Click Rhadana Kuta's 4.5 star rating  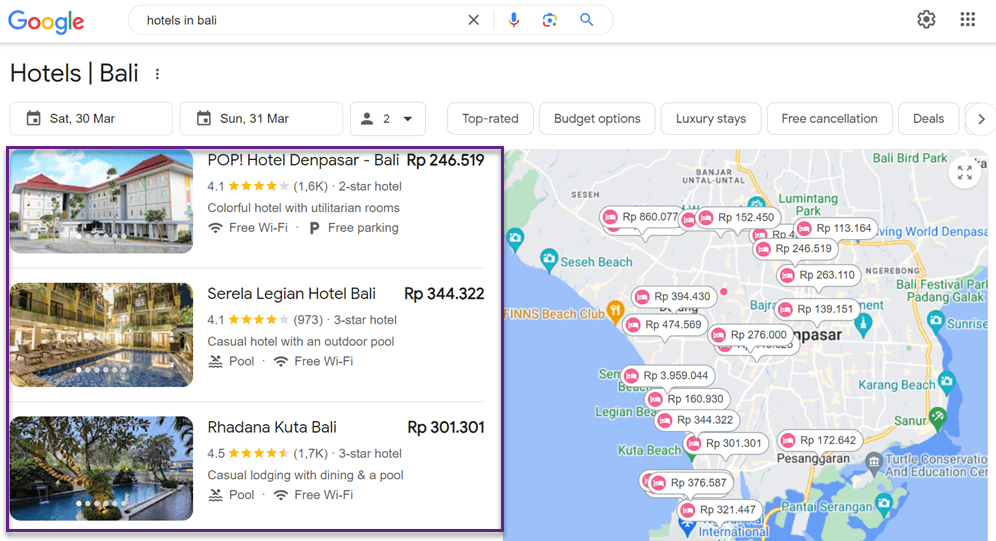[x=248, y=453]
